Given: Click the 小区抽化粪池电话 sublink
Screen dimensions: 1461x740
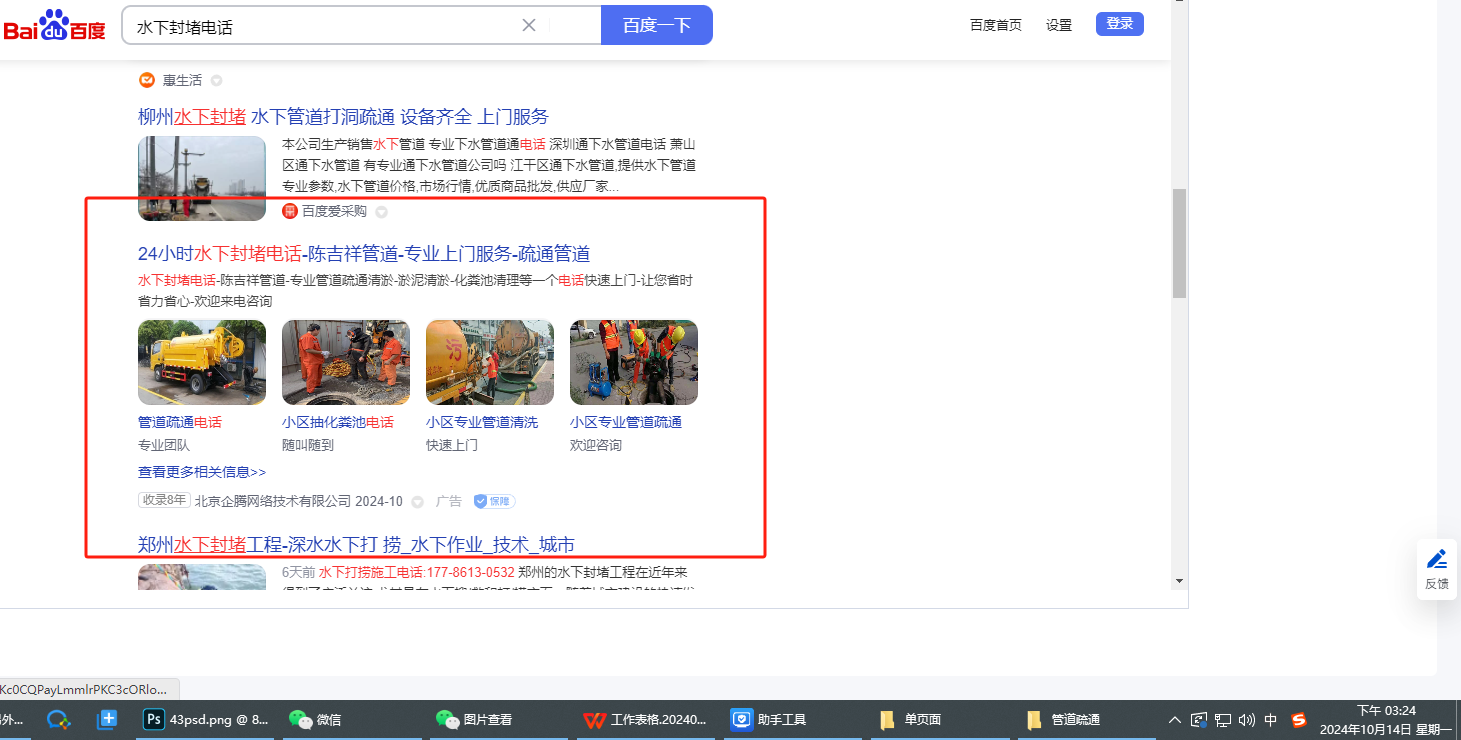Looking at the screenshot, I should (x=338, y=422).
